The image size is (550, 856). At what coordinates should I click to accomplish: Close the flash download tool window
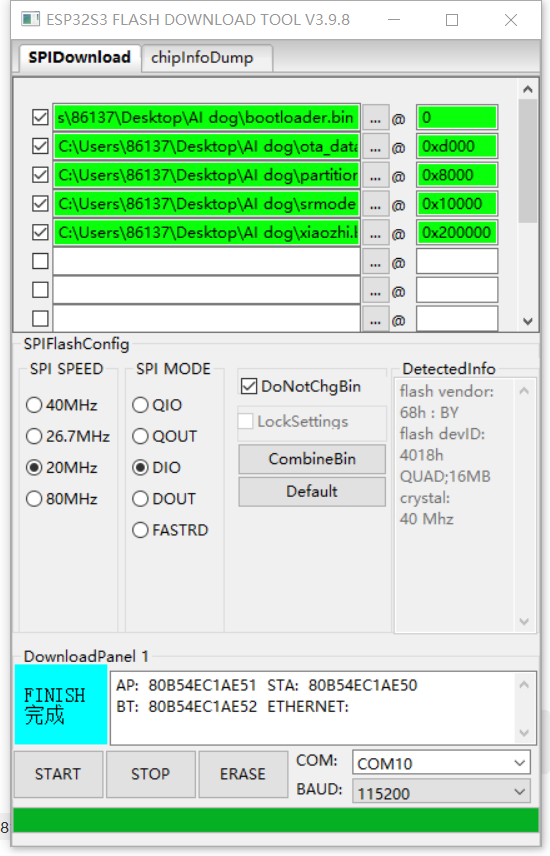[511, 20]
